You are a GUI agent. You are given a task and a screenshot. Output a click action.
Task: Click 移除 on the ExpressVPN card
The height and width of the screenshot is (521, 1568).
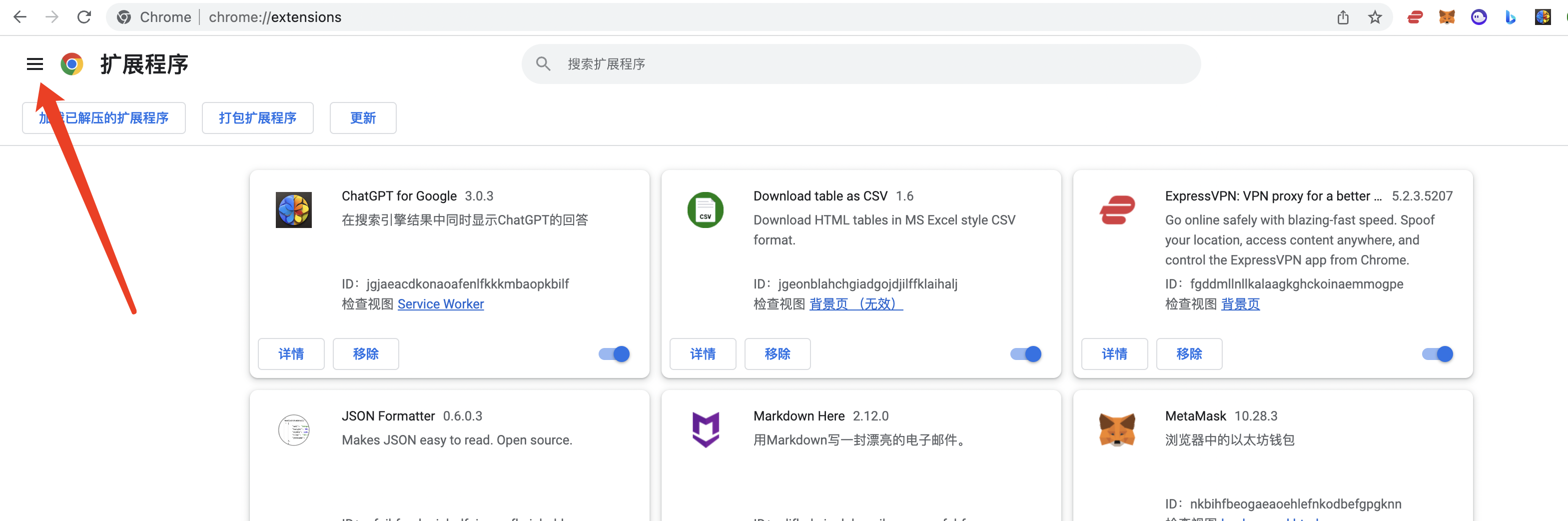click(x=1189, y=354)
